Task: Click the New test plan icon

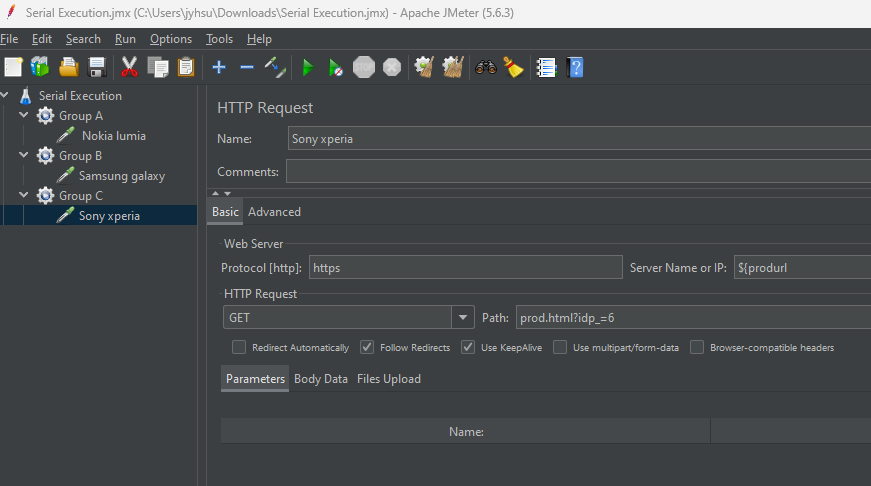Action: point(13,67)
